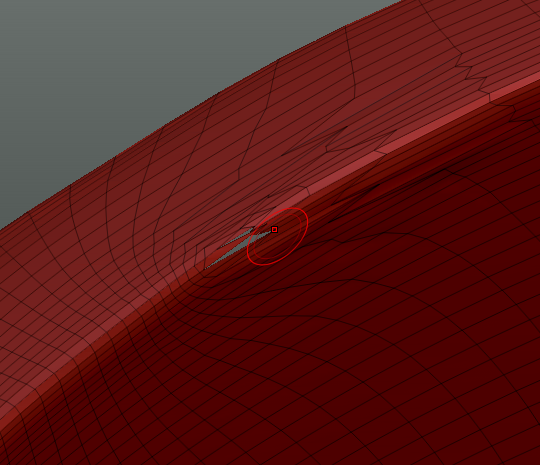The width and height of the screenshot is (540, 465).
Task: Click the thin sliver hole left of cursor
Action: pos(238,239)
